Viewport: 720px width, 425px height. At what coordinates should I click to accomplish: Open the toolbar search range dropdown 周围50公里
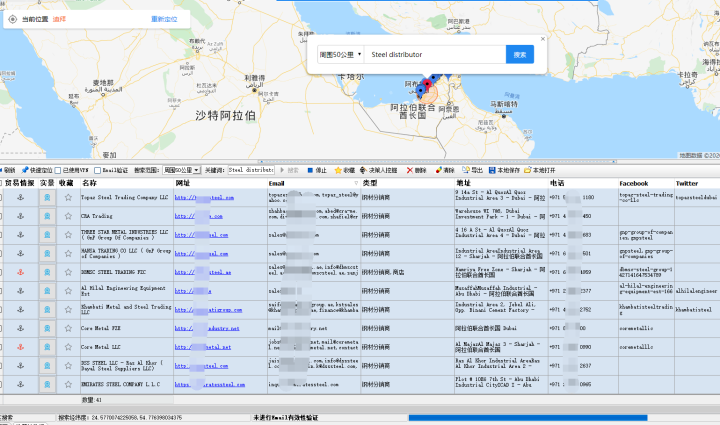coord(181,170)
